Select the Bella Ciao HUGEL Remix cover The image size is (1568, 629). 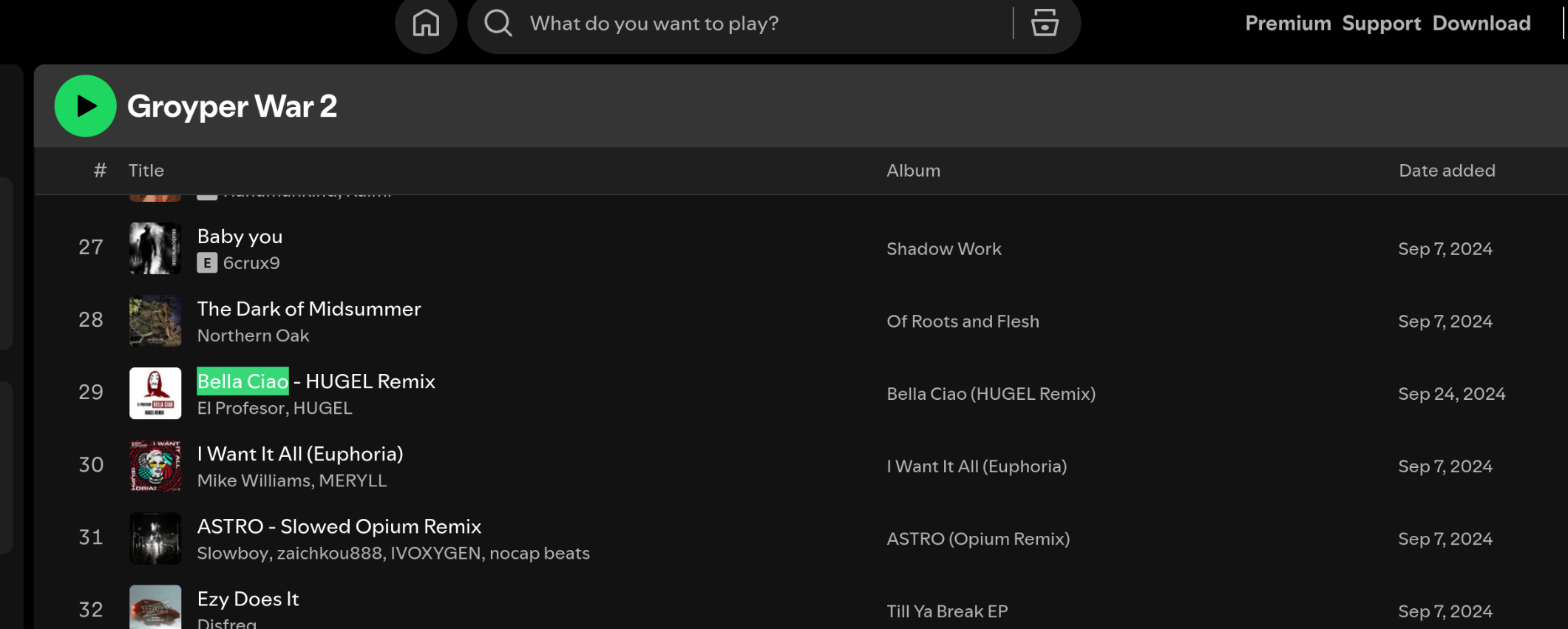point(155,393)
